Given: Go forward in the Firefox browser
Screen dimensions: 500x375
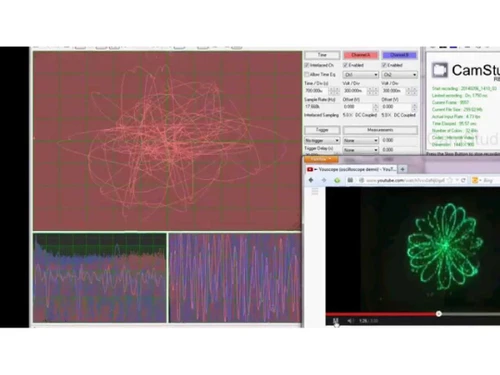Looking at the screenshot, I should [324, 180].
